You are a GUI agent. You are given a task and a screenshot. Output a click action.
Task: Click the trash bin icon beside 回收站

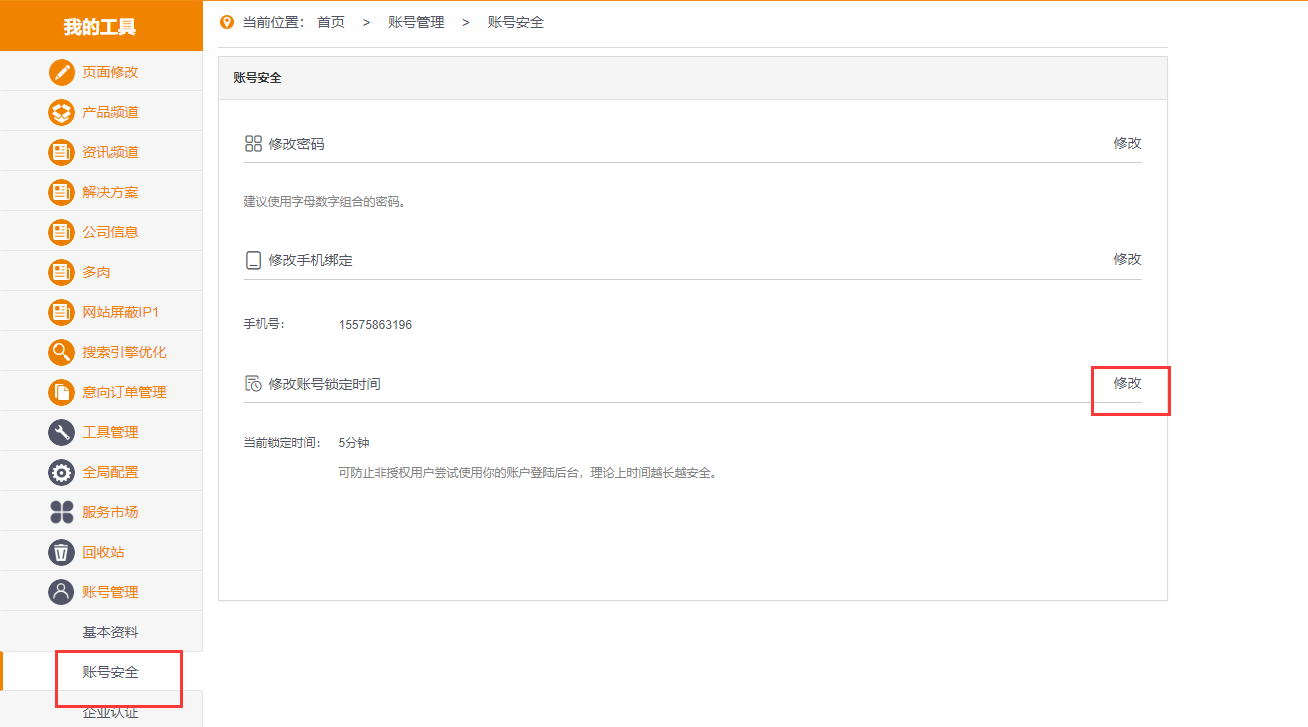(62, 552)
